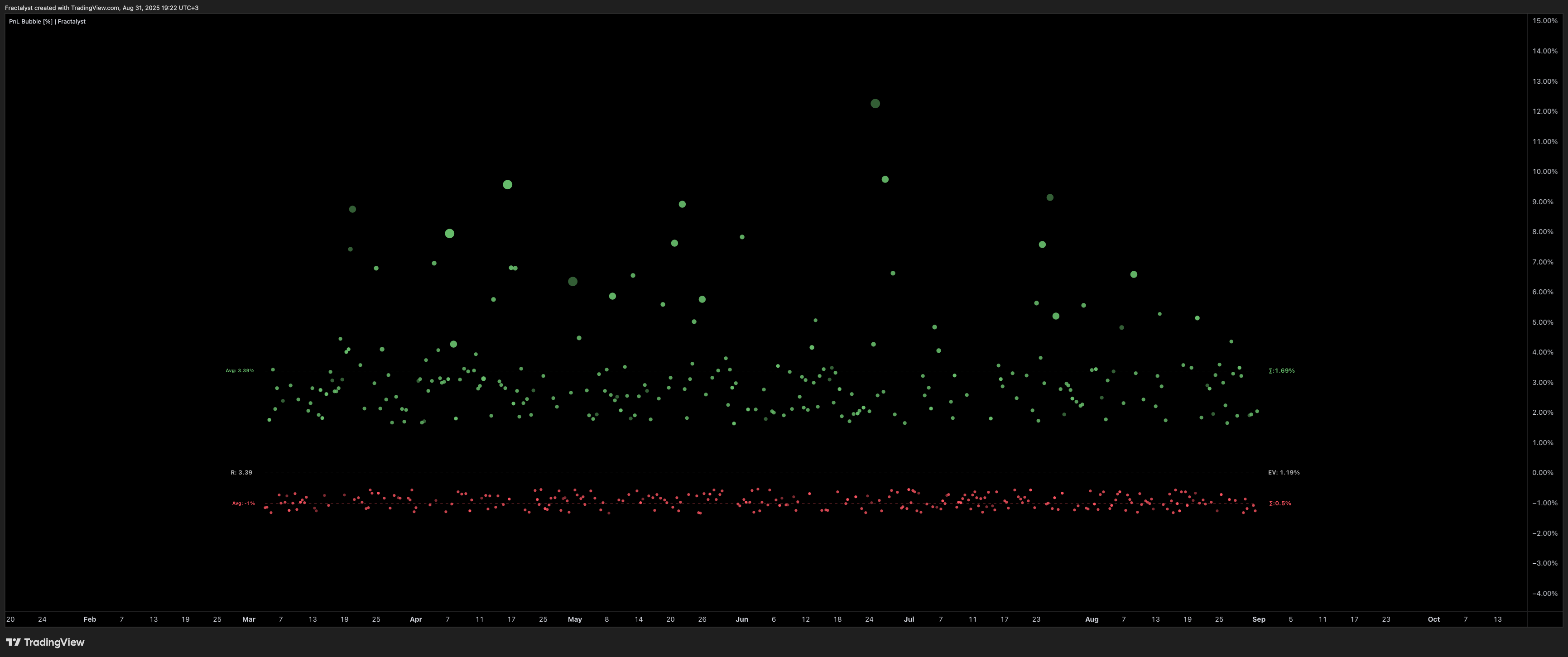Click the red Avg: -1% label

click(244, 503)
